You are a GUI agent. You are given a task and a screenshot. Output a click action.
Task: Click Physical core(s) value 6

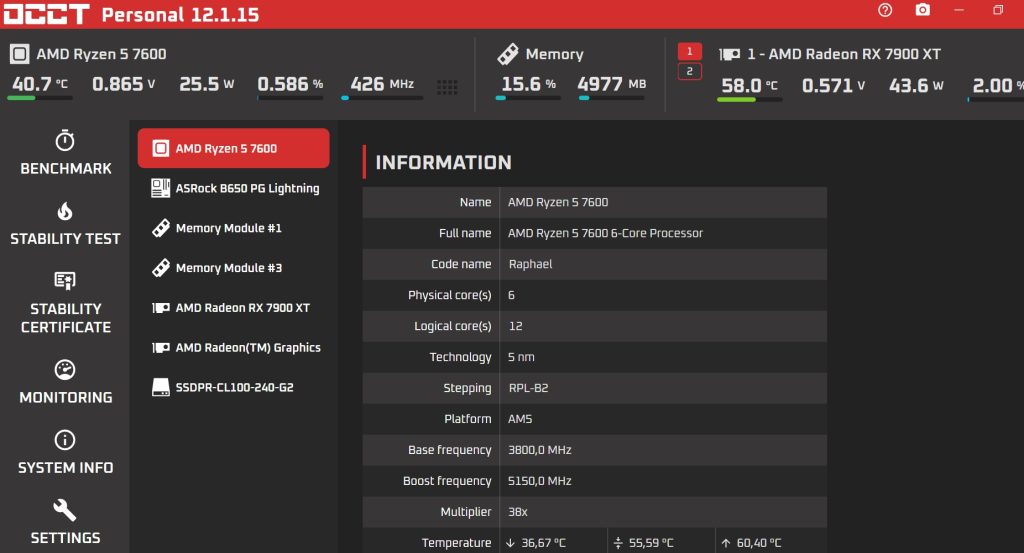(x=511, y=295)
